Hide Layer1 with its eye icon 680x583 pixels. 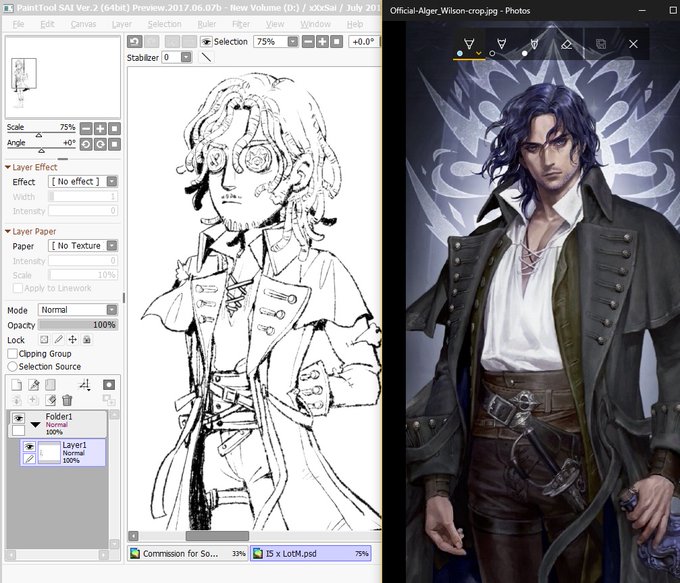tap(29, 446)
